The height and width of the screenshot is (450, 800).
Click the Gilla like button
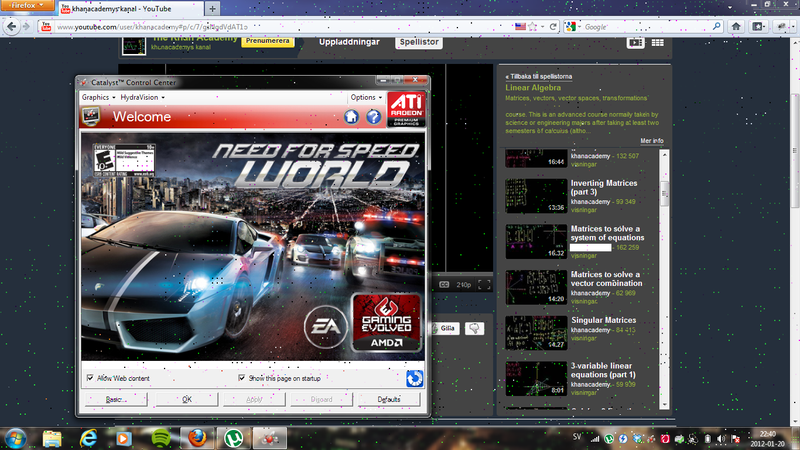(444, 329)
